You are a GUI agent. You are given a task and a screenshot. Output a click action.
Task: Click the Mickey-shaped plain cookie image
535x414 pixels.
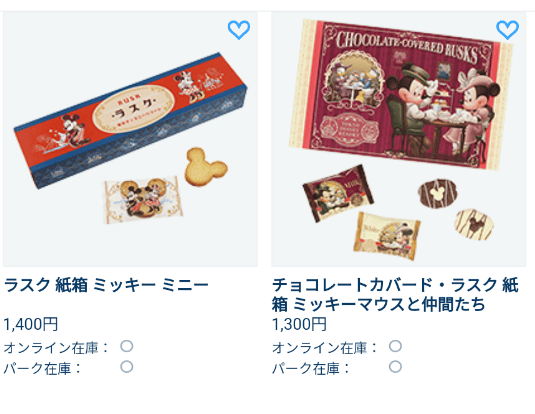pyautogui.click(x=206, y=167)
